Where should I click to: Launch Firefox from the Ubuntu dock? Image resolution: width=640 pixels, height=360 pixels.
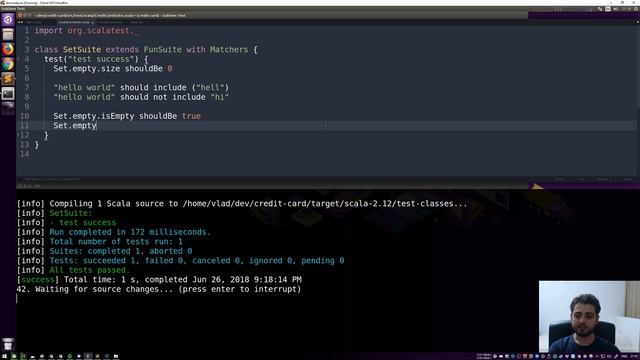[8, 49]
